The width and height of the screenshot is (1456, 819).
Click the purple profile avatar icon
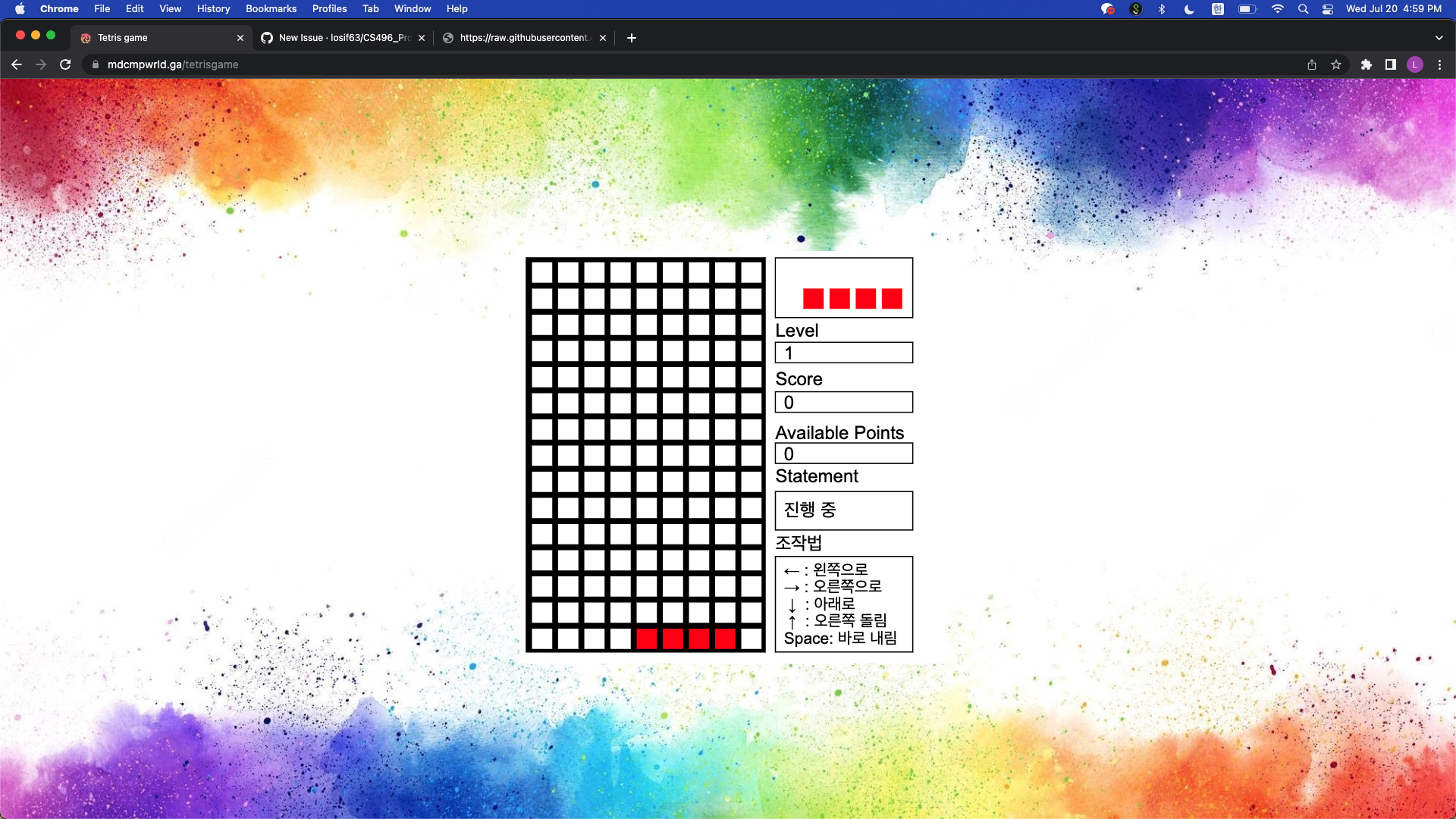pos(1416,64)
